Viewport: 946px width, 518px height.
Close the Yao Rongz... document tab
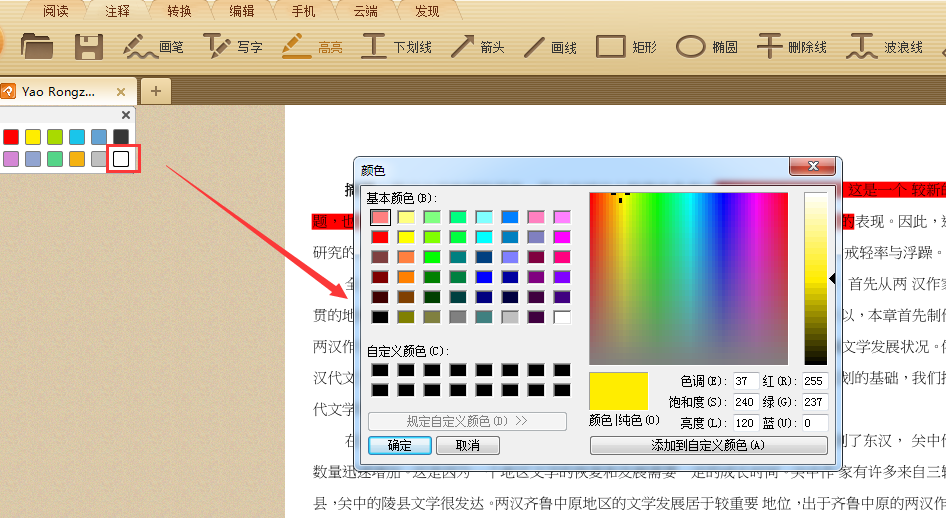click(x=121, y=92)
